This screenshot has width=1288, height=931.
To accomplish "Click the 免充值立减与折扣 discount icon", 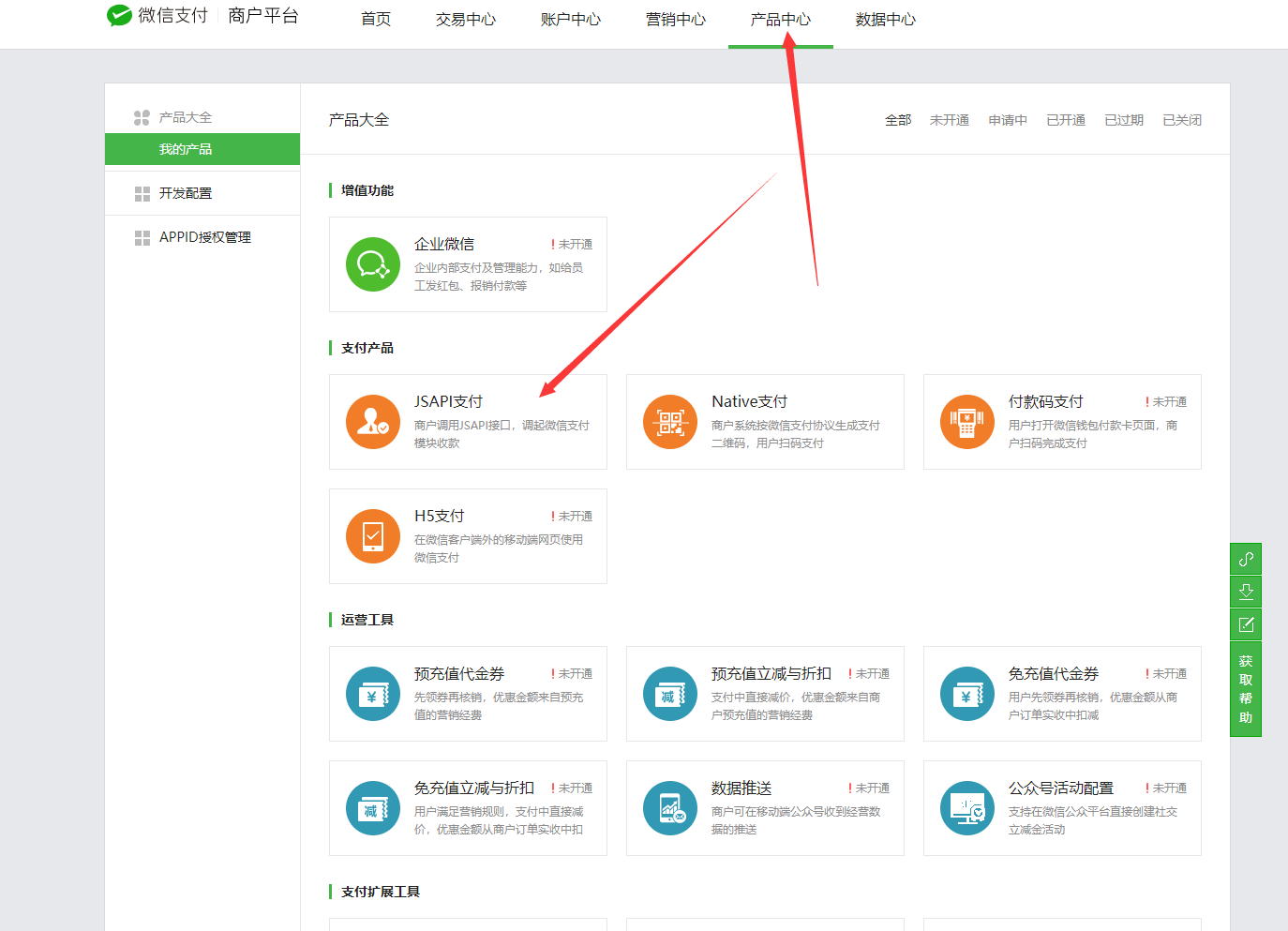I will 373,808.
